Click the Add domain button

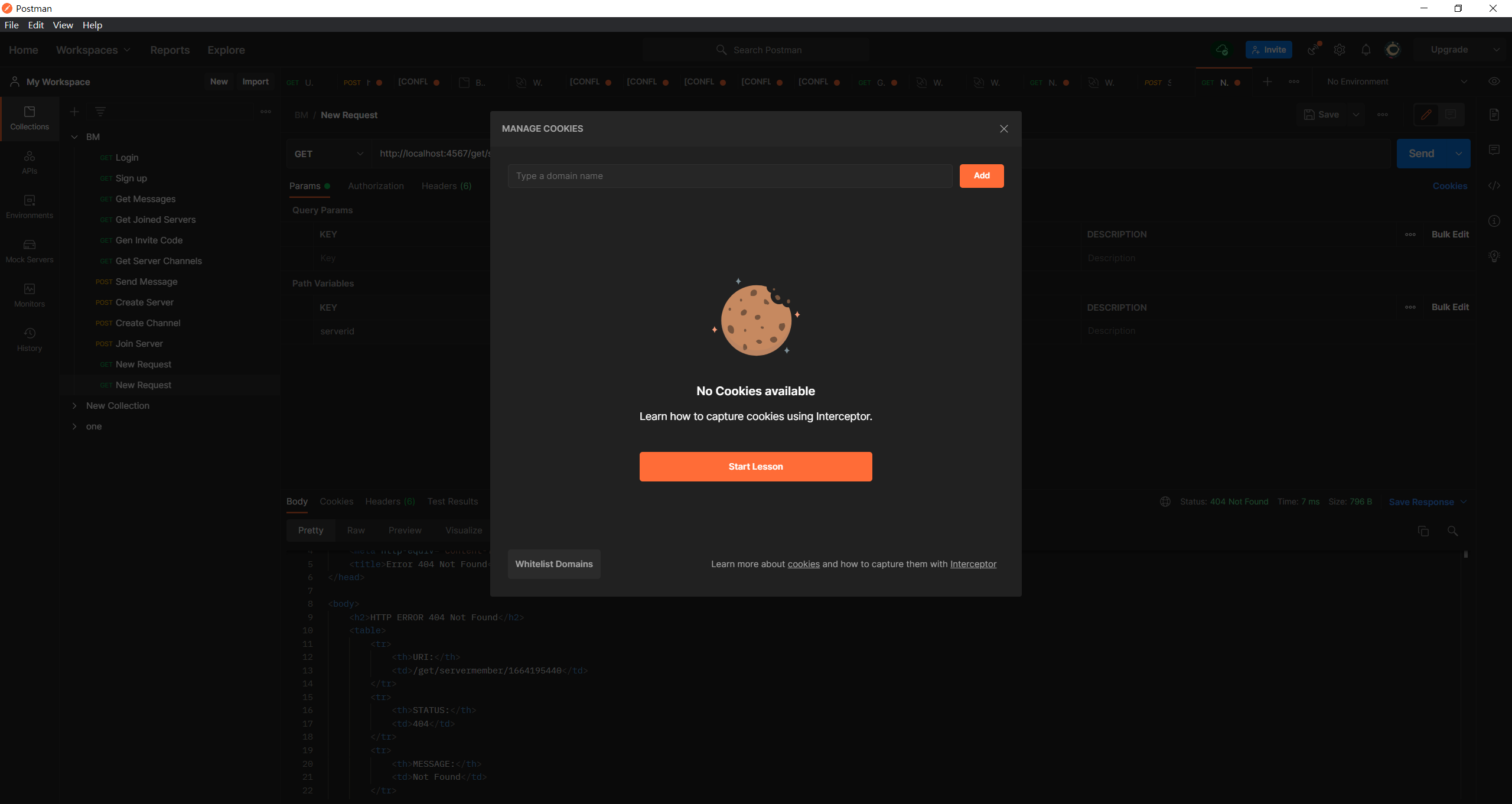[x=981, y=175]
